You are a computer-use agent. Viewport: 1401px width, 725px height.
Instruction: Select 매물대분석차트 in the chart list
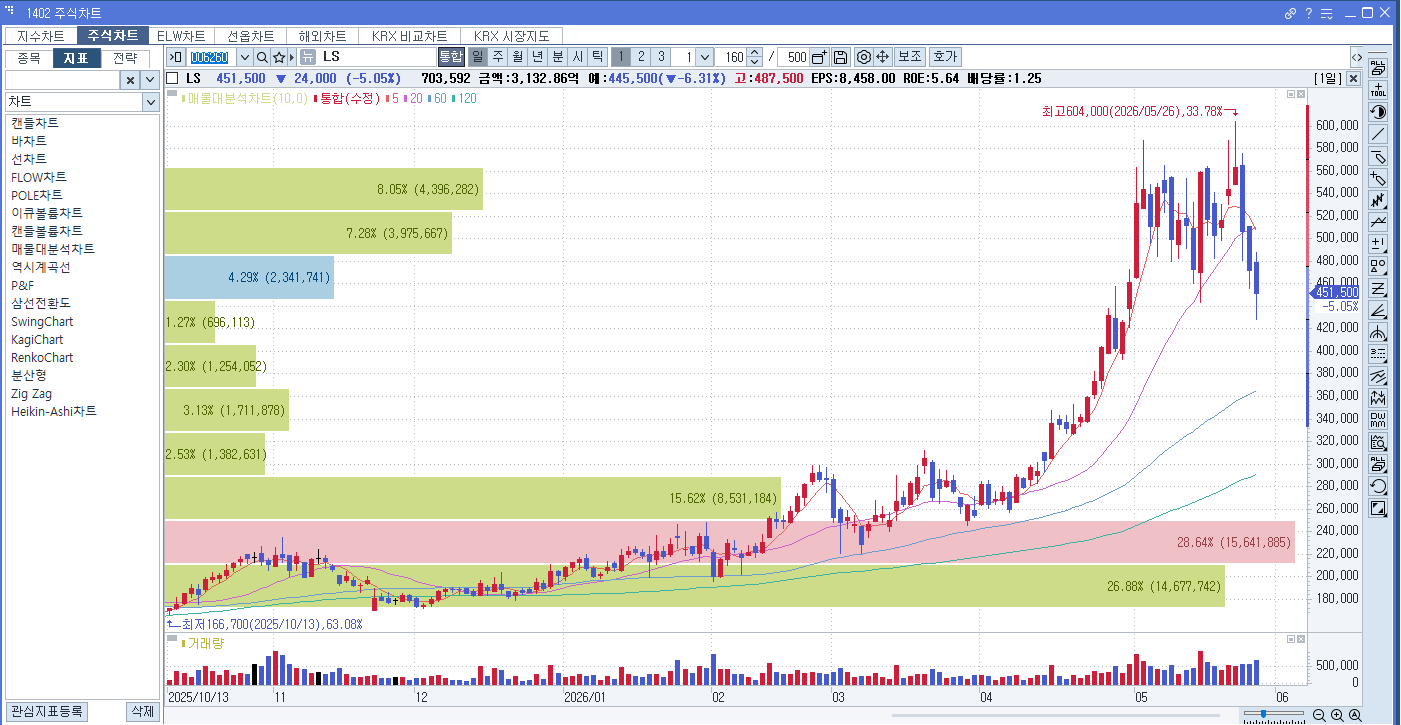click(53, 249)
